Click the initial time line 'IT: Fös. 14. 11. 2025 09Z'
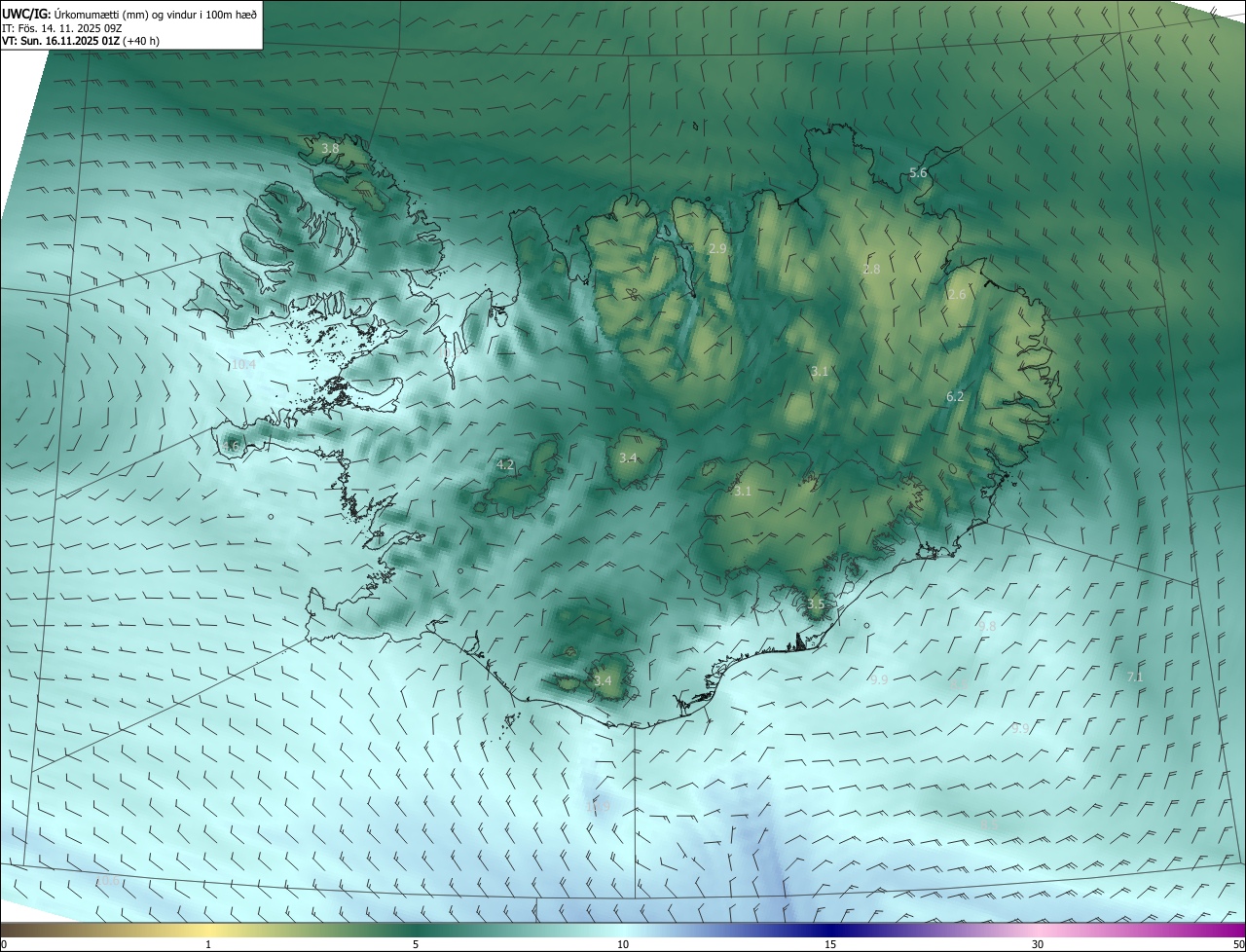Viewport: 1246px width, 952px height. click(x=59, y=28)
